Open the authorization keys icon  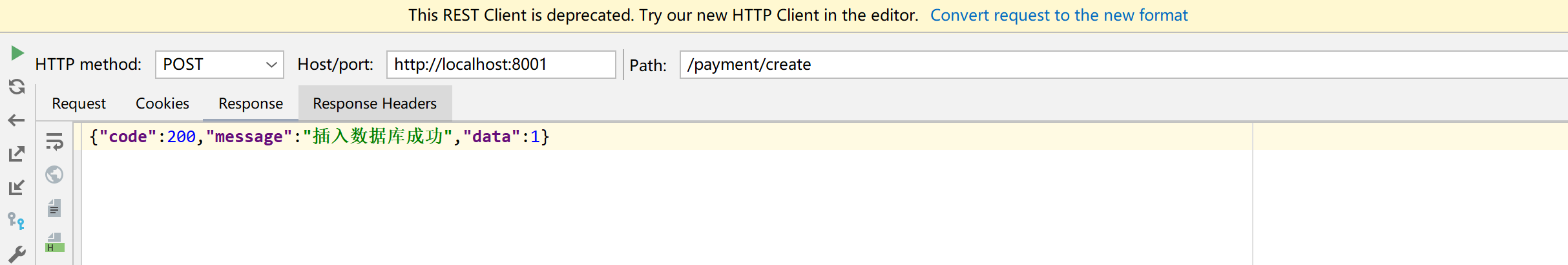[x=17, y=221]
